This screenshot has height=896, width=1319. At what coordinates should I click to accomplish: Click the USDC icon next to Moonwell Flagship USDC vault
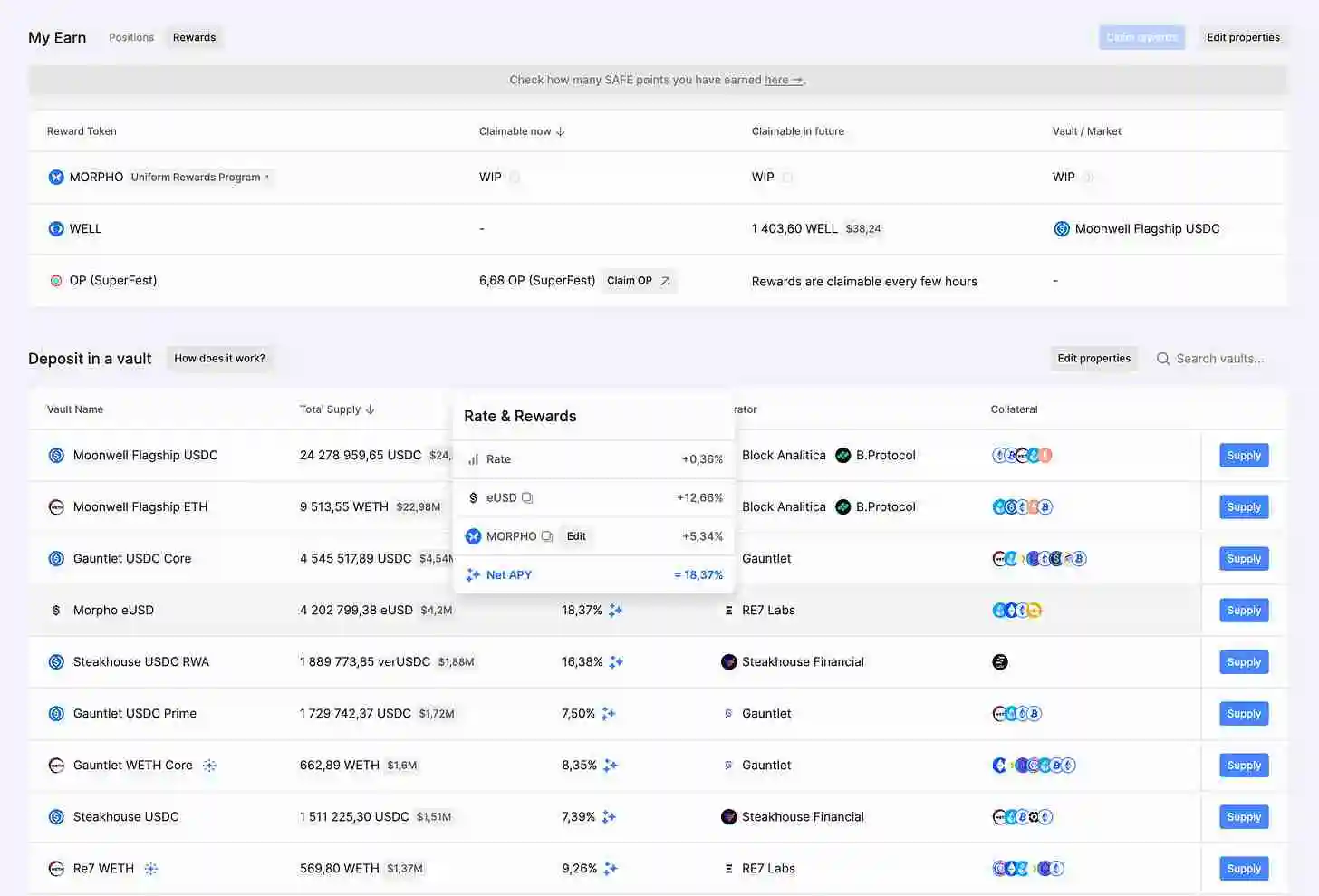point(56,455)
